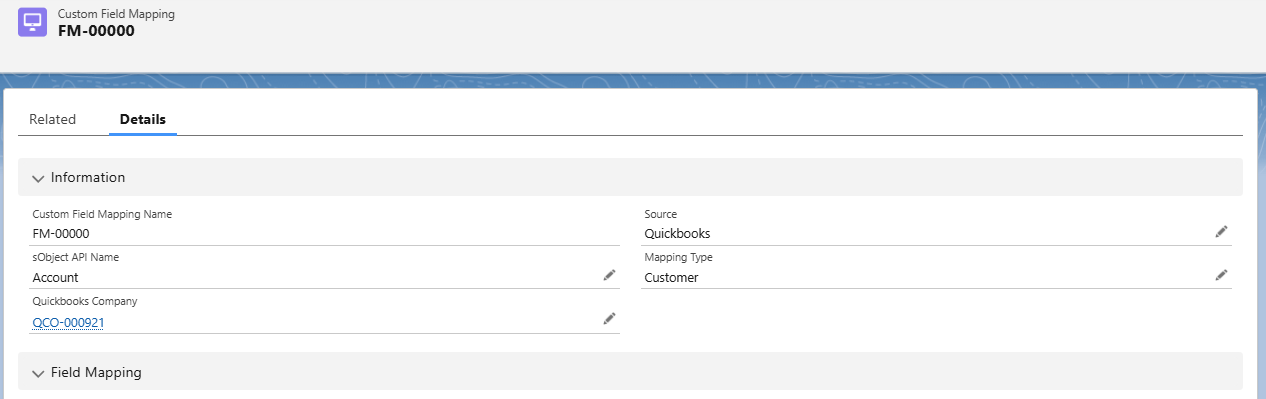This screenshot has height=399, width=1266.
Task: Click the Source field label
Action: coord(661,214)
